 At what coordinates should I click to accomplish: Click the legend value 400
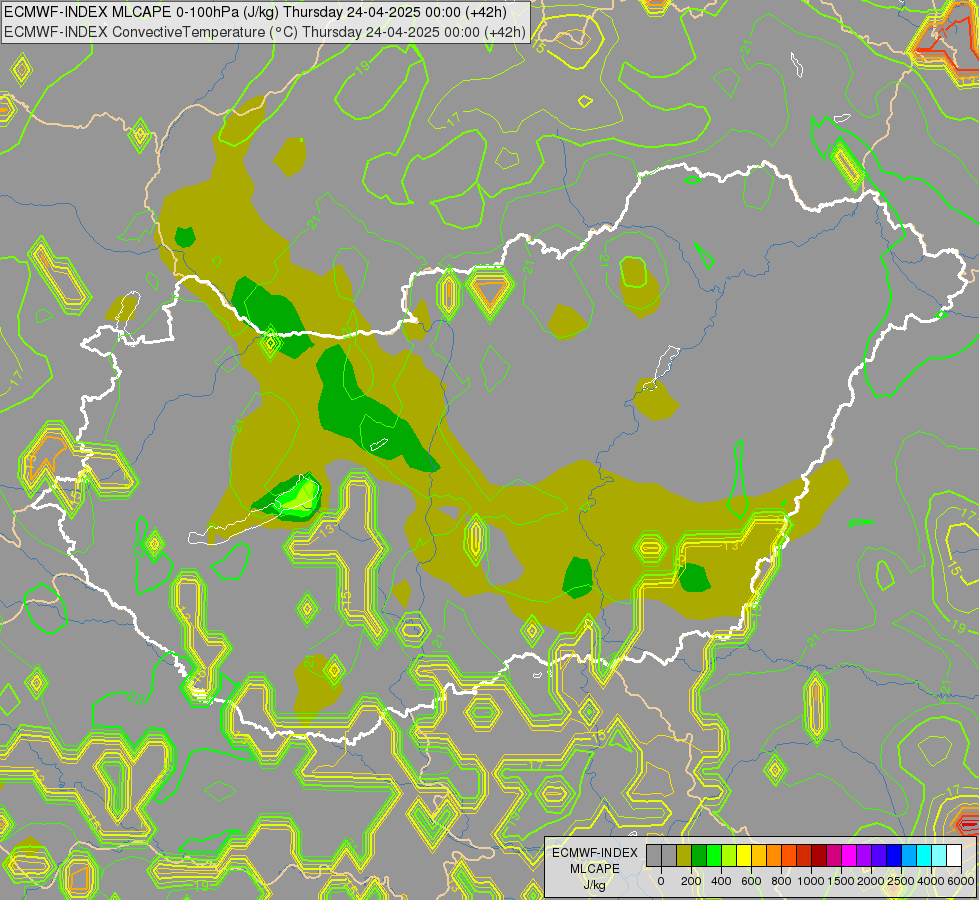coord(721,881)
